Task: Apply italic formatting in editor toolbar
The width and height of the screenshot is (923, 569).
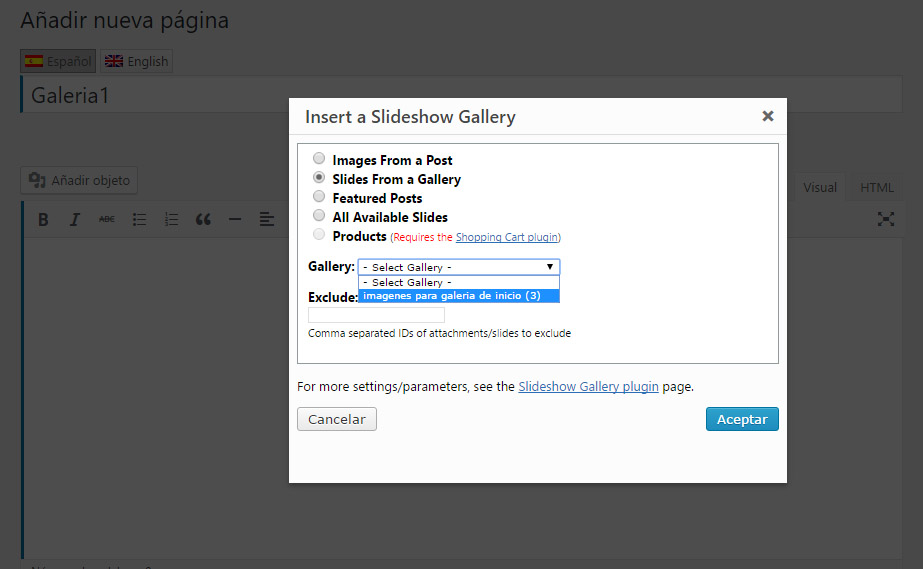Action: click(x=74, y=219)
